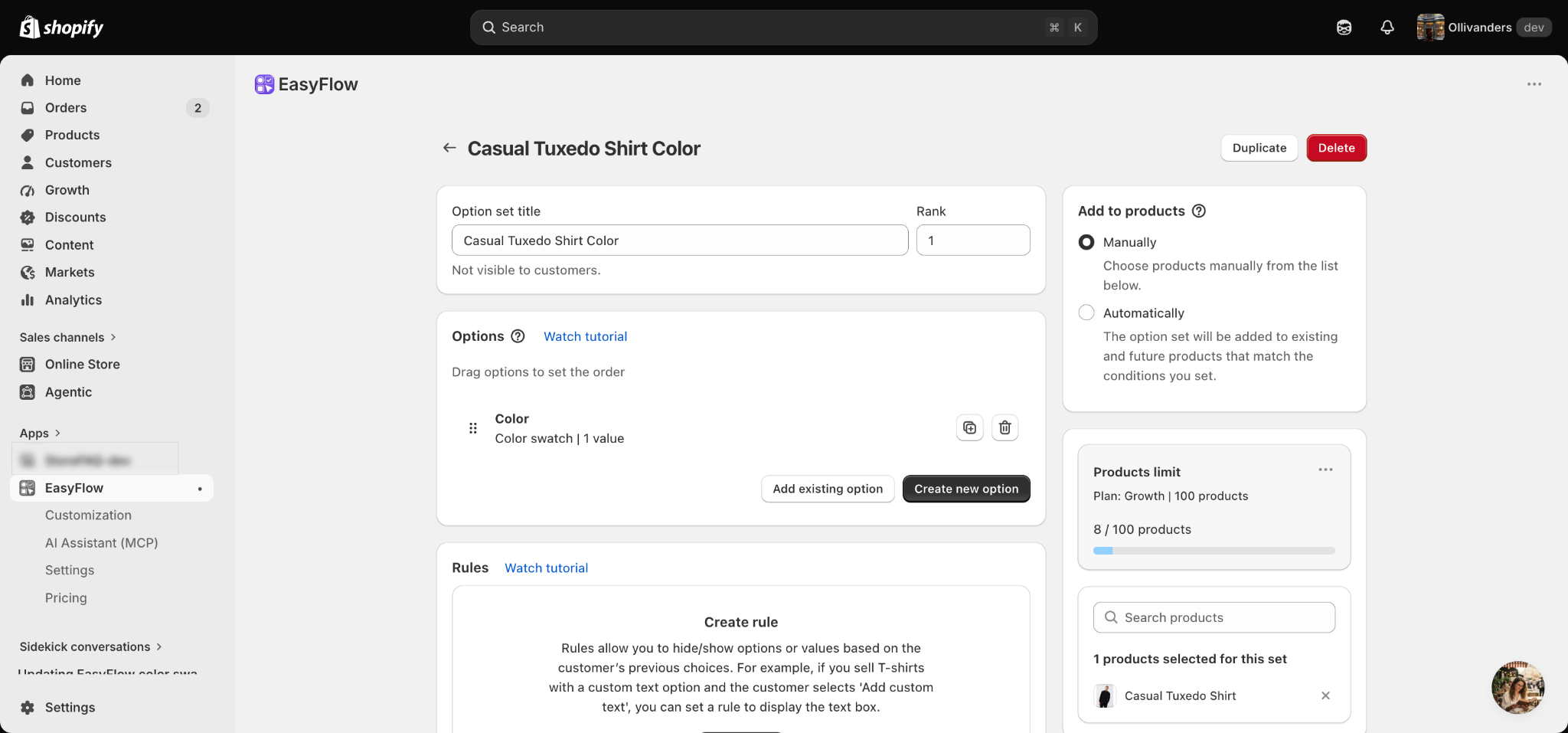The image size is (1568, 733).
Task: Click the Search products field
Action: (1214, 617)
